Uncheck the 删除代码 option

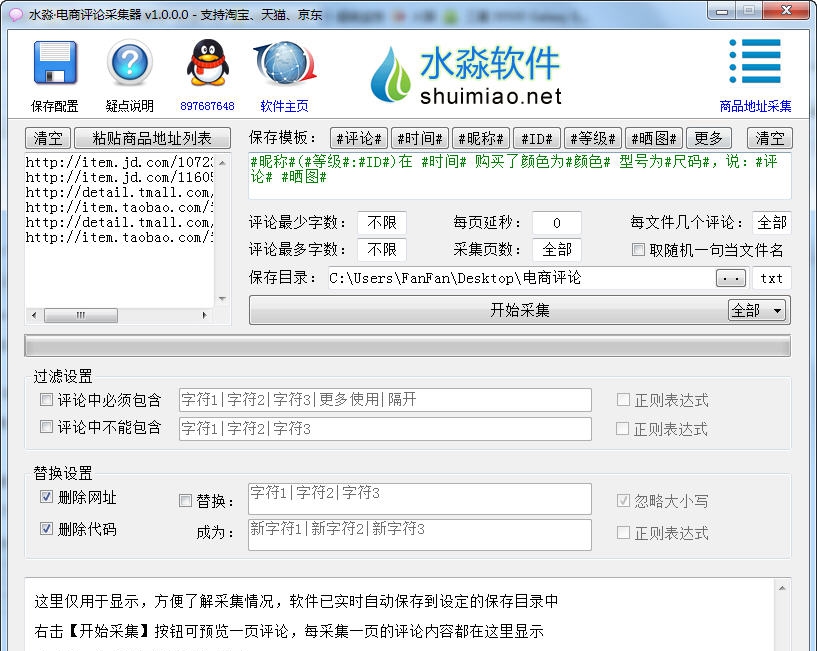coord(45,526)
